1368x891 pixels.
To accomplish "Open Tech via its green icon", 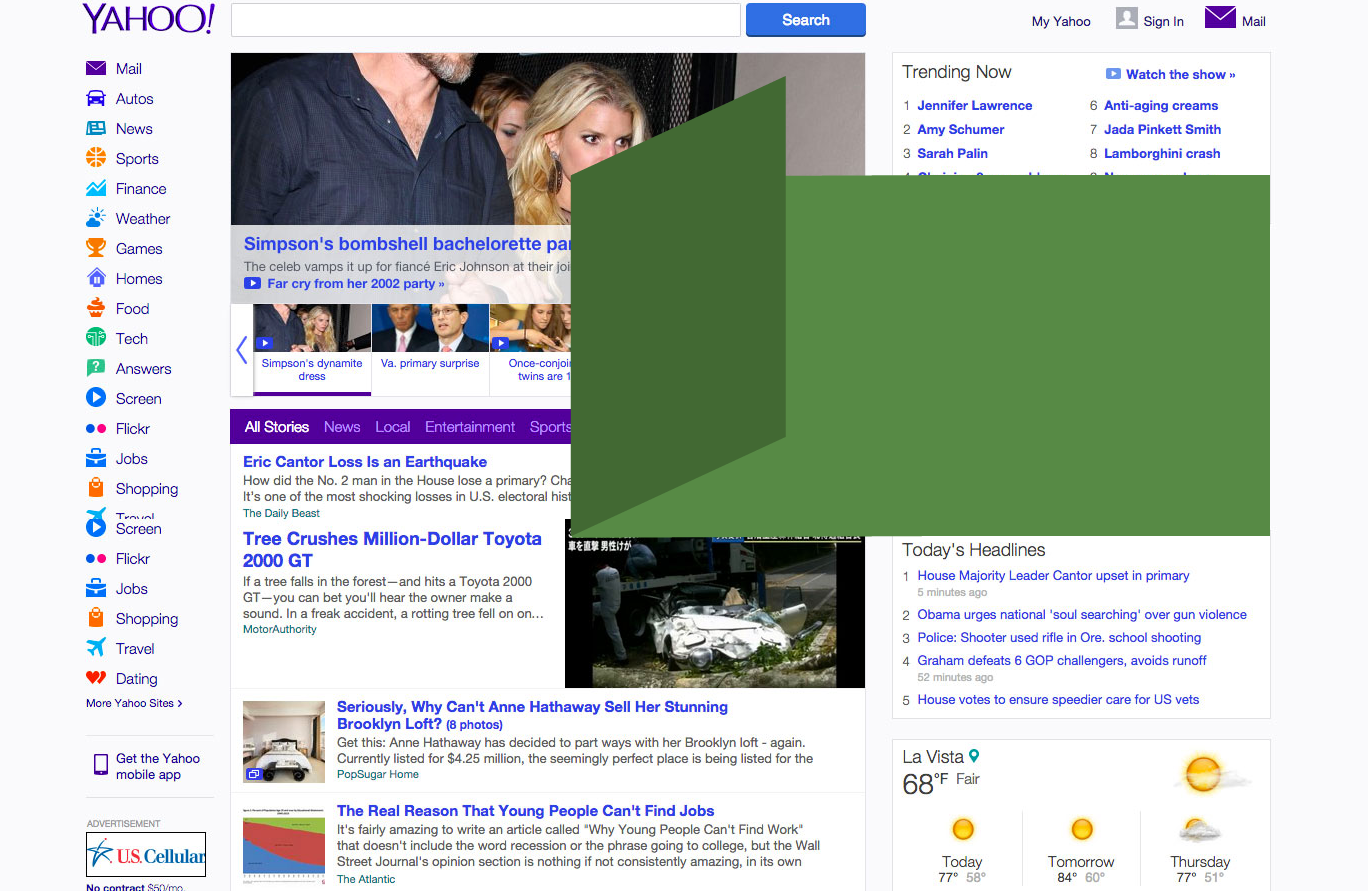I will click(x=96, y=338).
